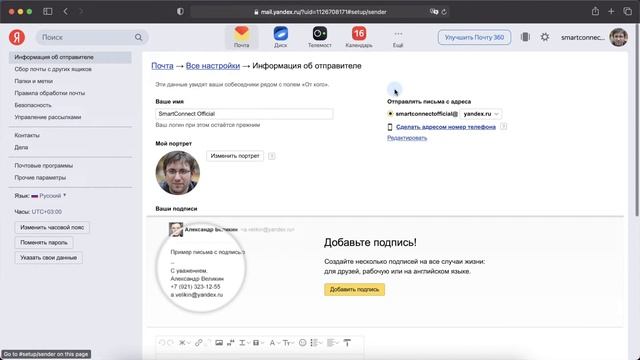640x360 pixels.
Task: Open Папки и метки settings
Action: pos(33,81)
